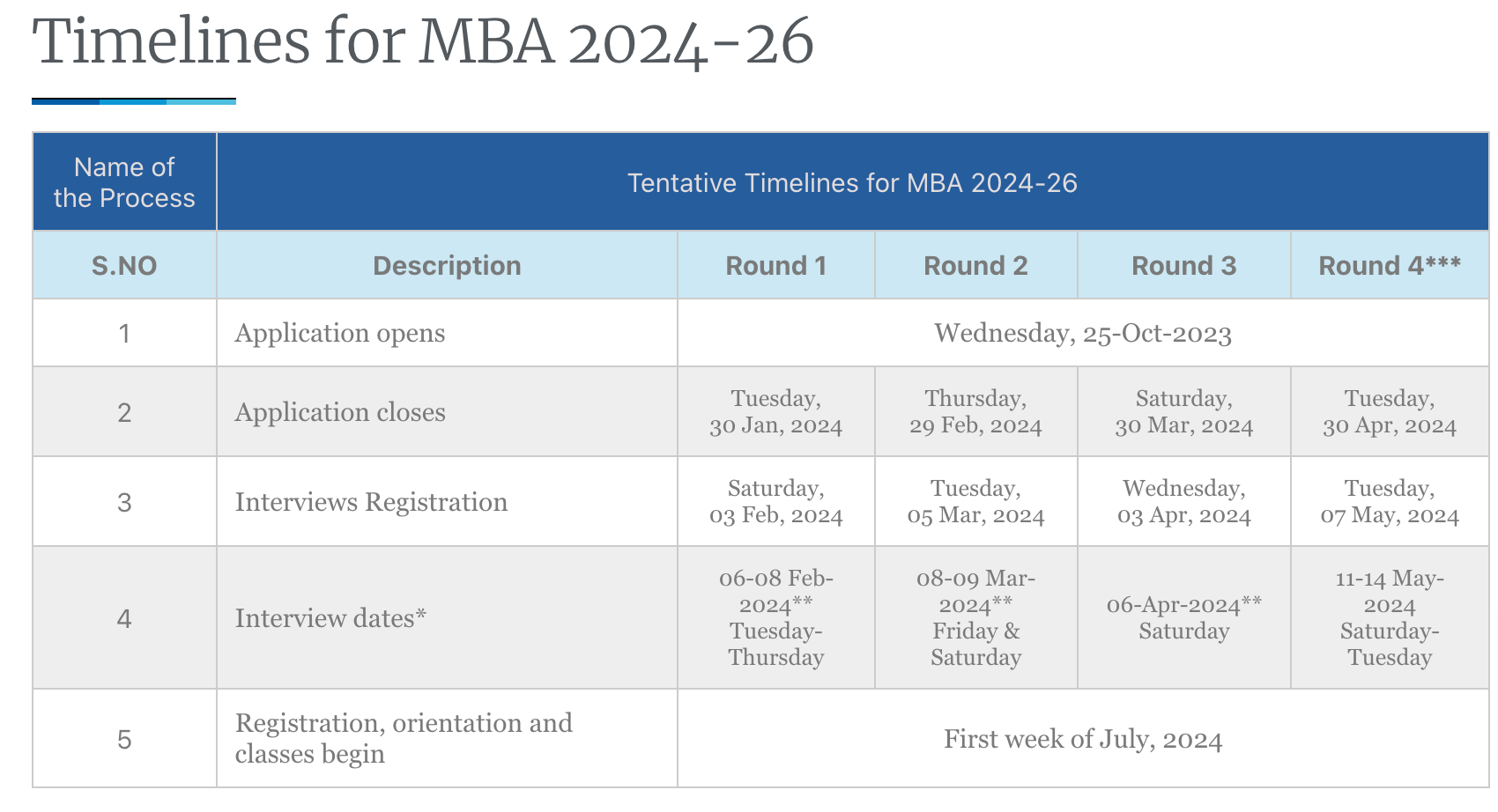Click the 'Name of the Process' header cell

[124, 182]
